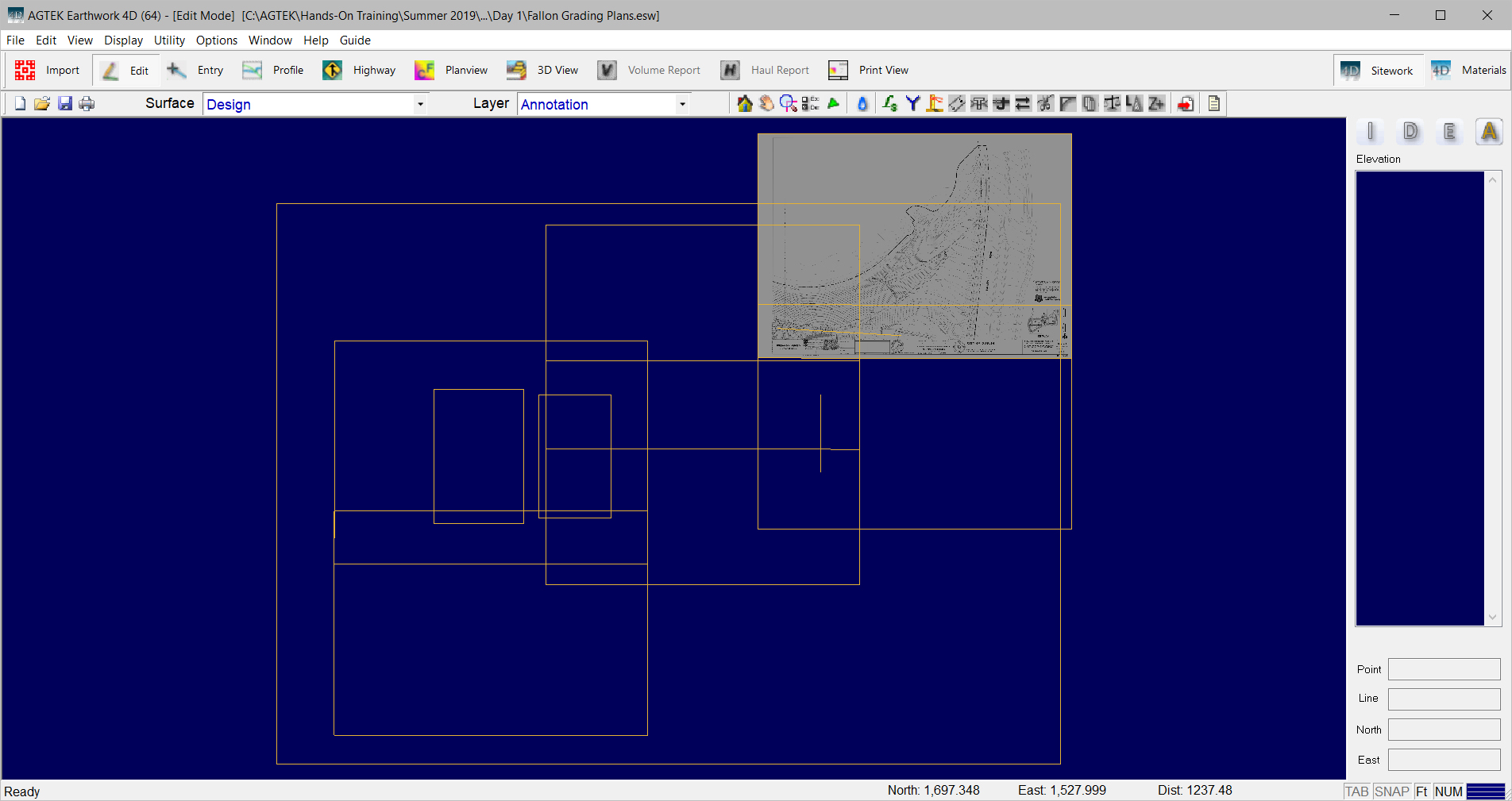Image resolution: width=1512 pixels, height=801 pixels.
Task: Open the Utility menu
Action: click(x=169, y=40)
